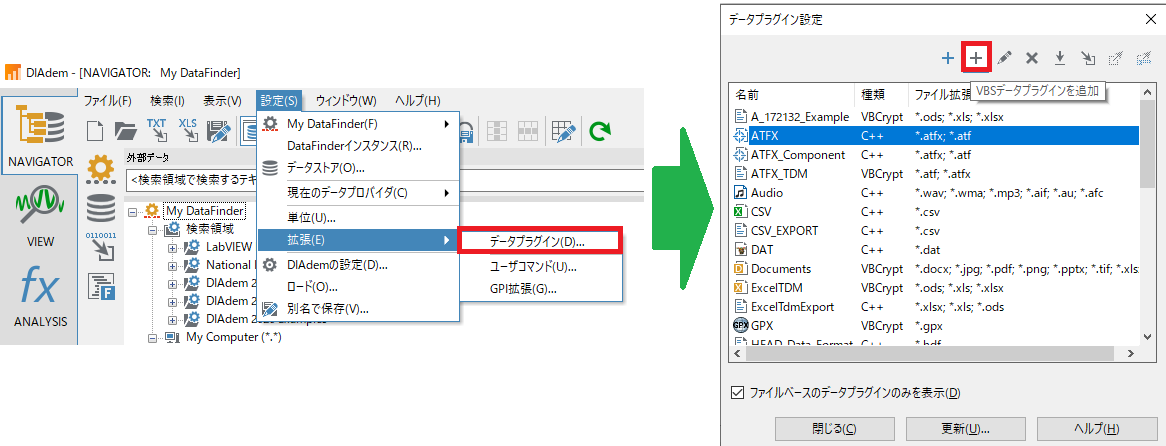Click the table-with-pencil toolbar icon

pyautogui.click(x=564, y=131)
